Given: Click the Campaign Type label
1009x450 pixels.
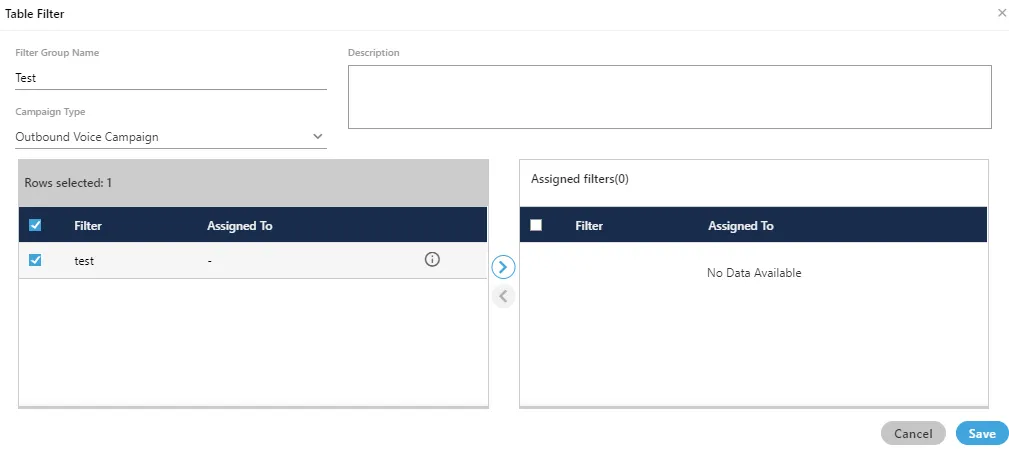Looking at the screenshot, I should [50, 112].
